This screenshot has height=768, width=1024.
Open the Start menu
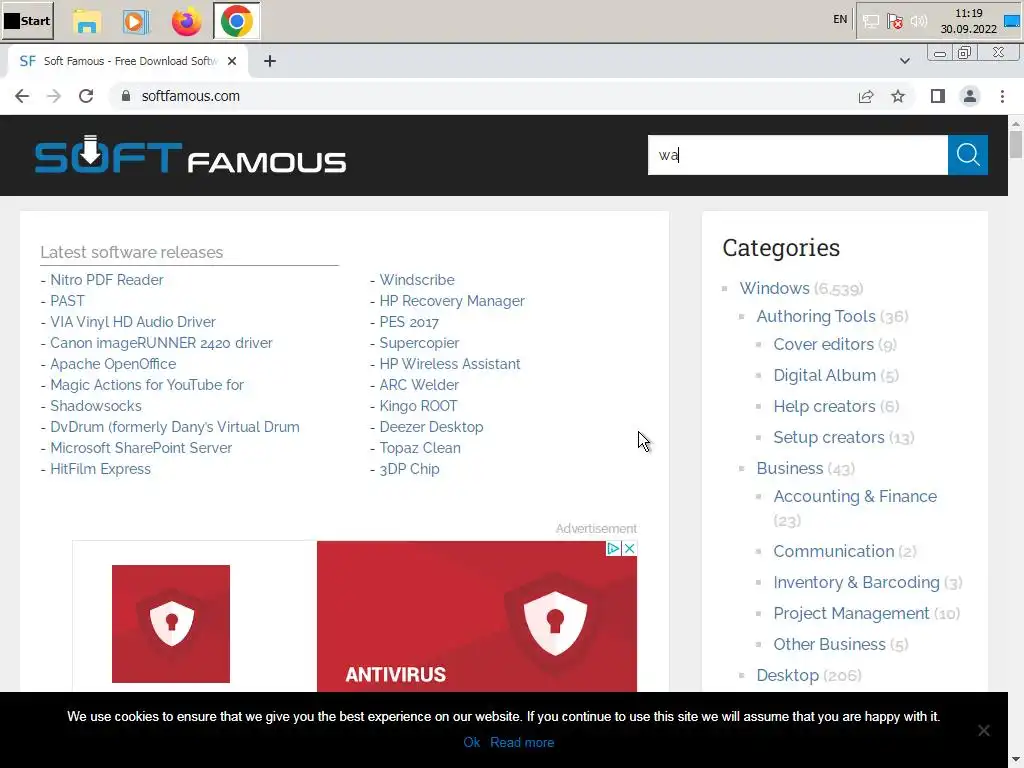pyautogui.click(x=27, y=21)
